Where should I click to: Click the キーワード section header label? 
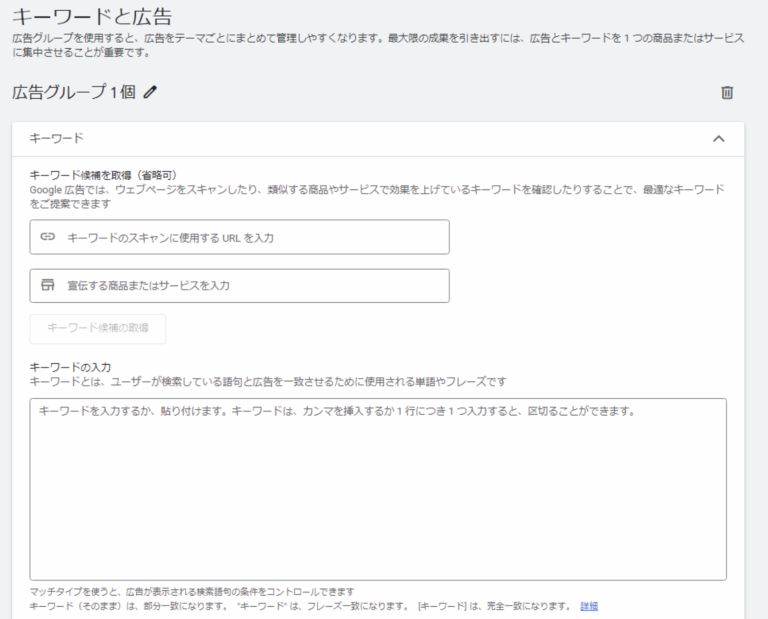pos(56,138)
